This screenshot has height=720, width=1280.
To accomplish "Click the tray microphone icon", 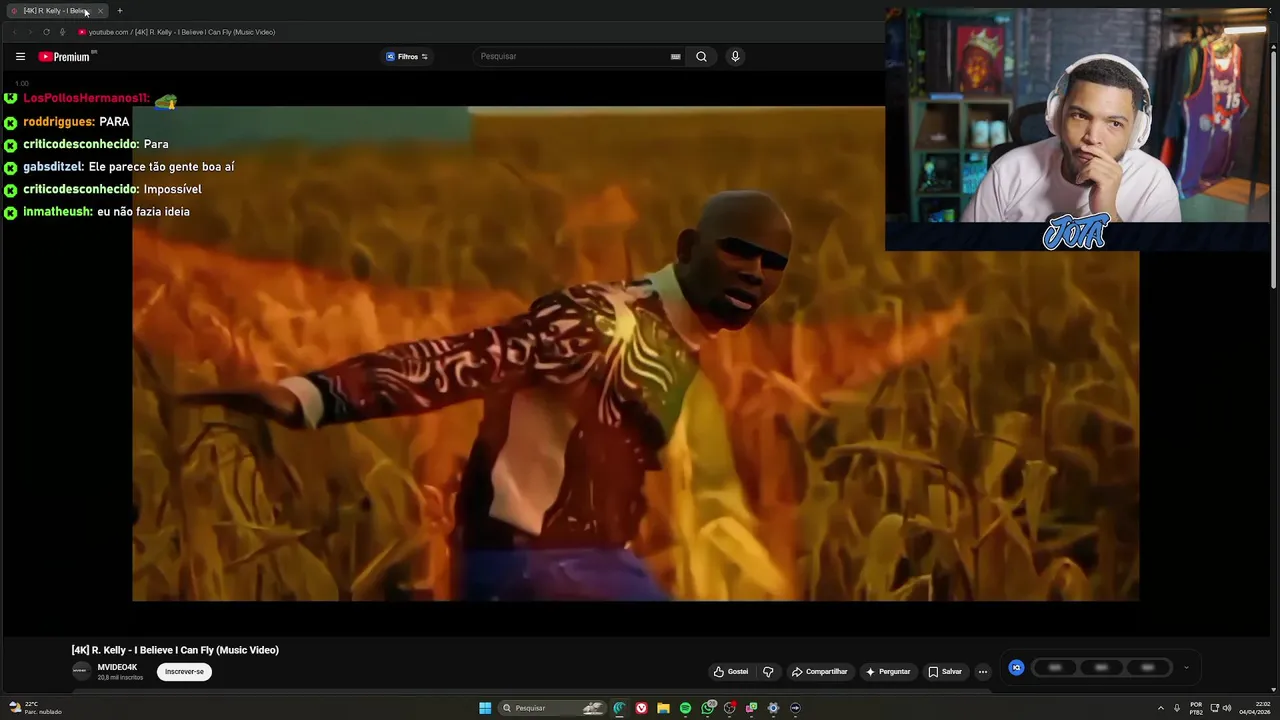I will (1177, 708).
